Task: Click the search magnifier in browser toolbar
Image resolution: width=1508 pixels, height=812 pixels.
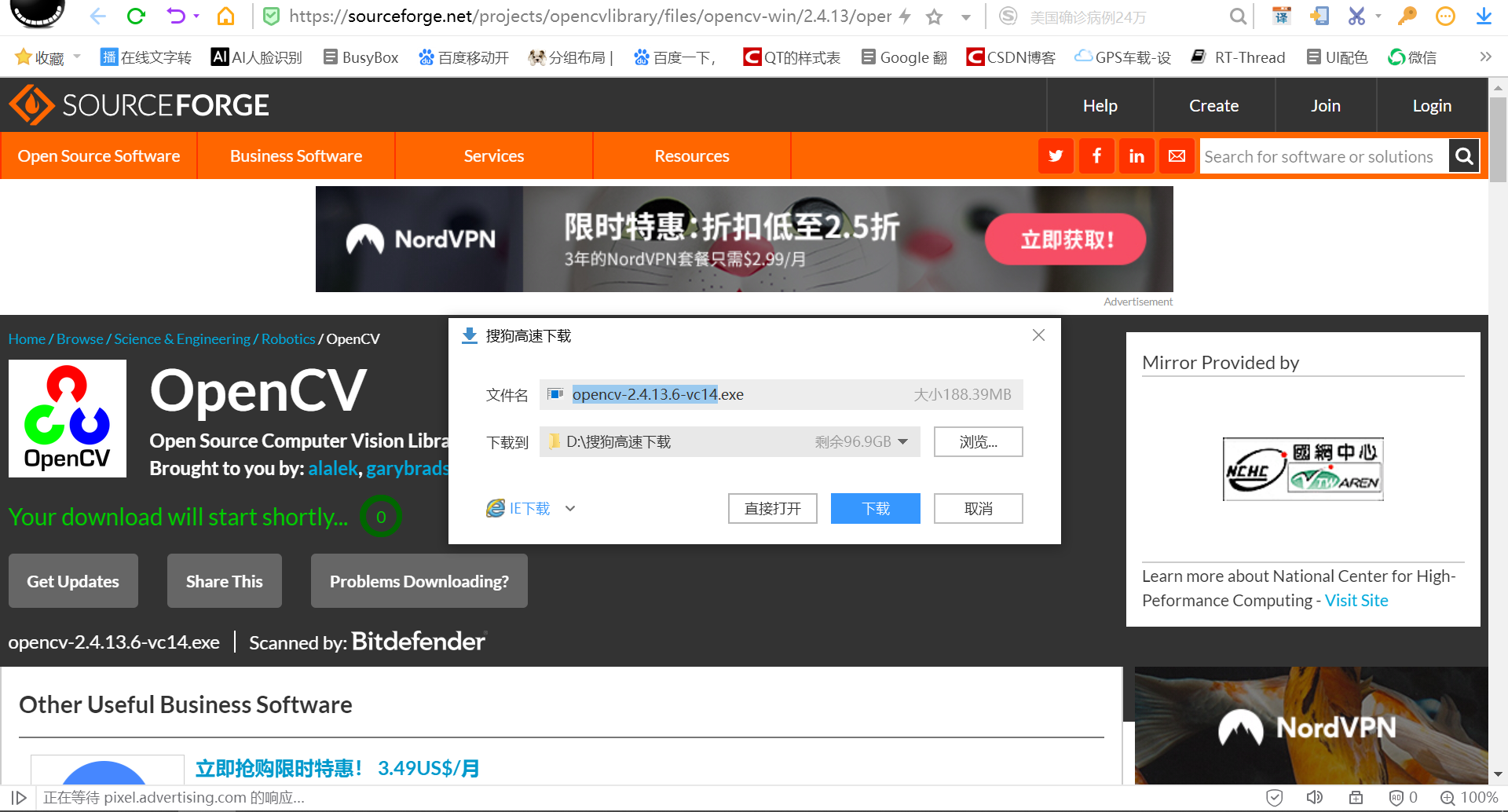Action: [1237, 16]
